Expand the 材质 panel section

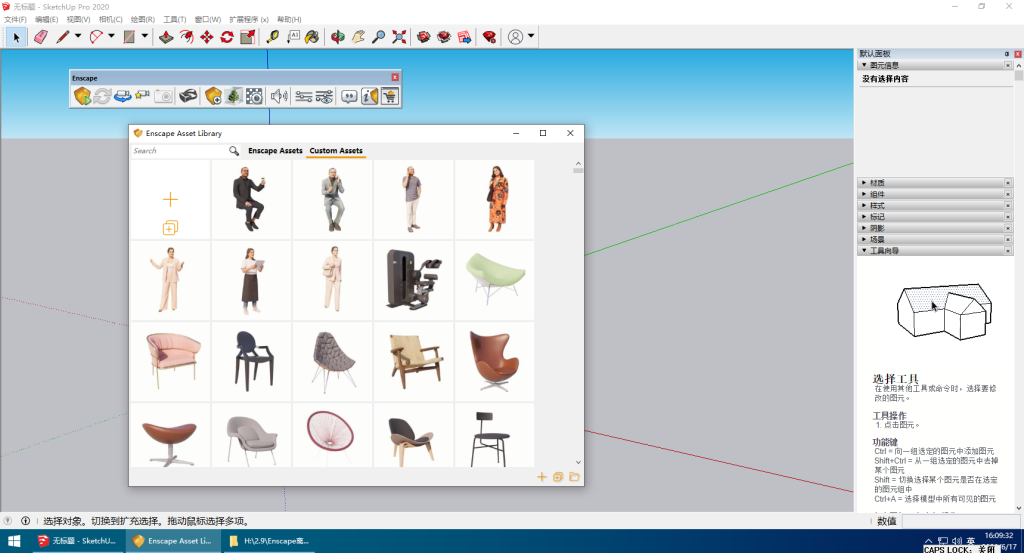click(877, 182)
